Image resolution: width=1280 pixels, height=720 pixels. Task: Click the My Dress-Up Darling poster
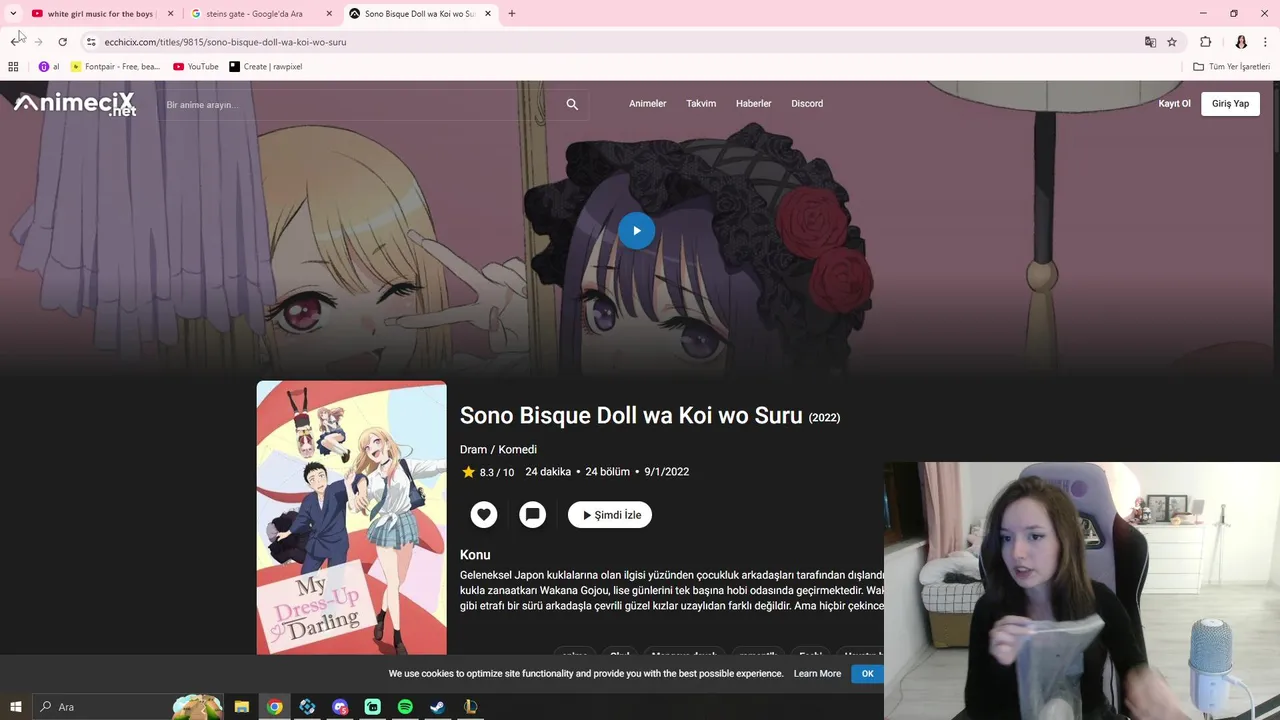352,518
